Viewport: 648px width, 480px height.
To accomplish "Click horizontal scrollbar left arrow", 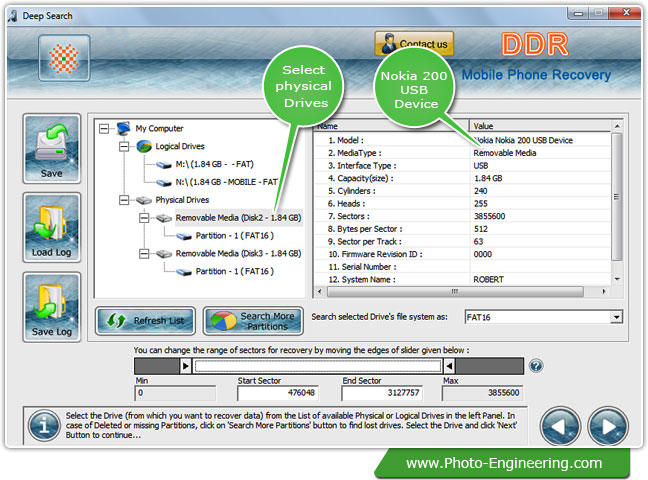I will (319, 291).
